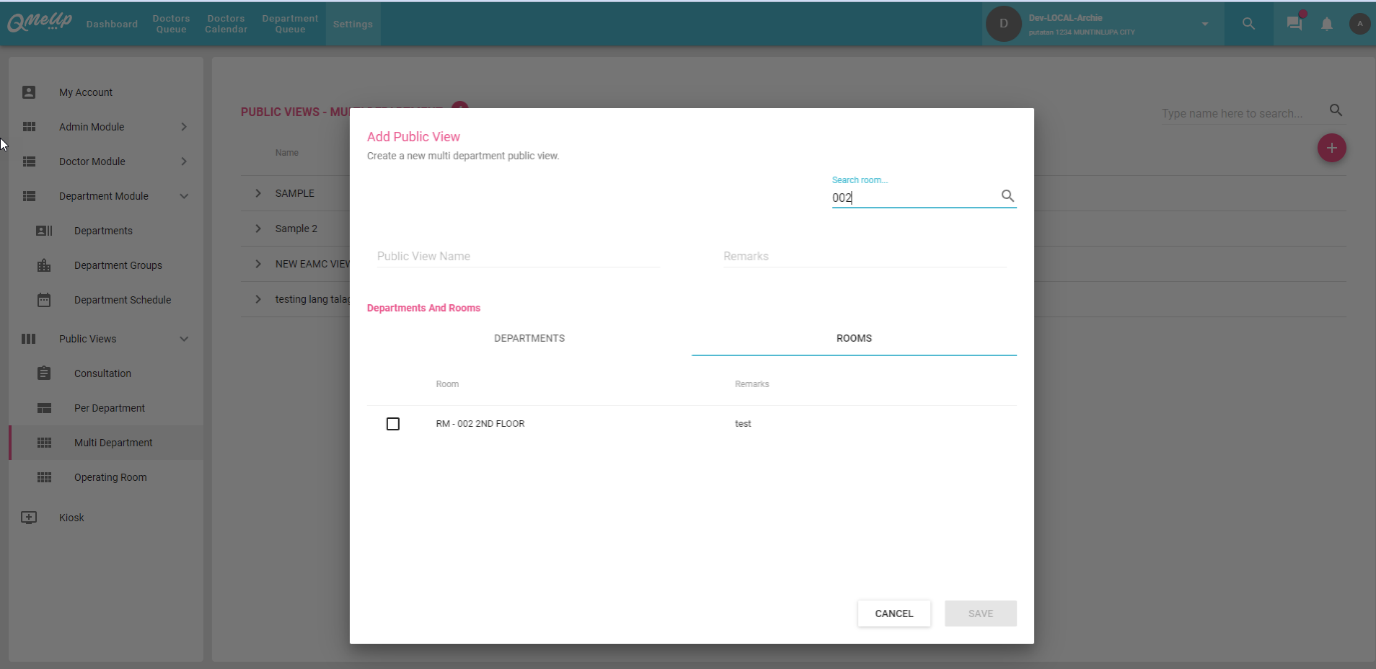Click the My Account person icon

(x=29, y=92)
